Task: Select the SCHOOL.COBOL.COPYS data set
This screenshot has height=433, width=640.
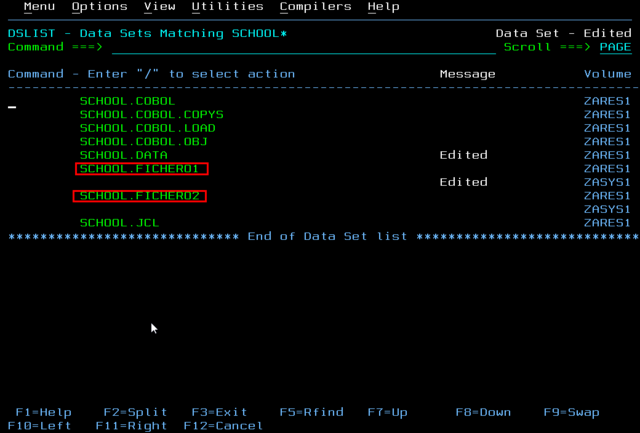Action: pyautogui.click(x=151, y=115)
